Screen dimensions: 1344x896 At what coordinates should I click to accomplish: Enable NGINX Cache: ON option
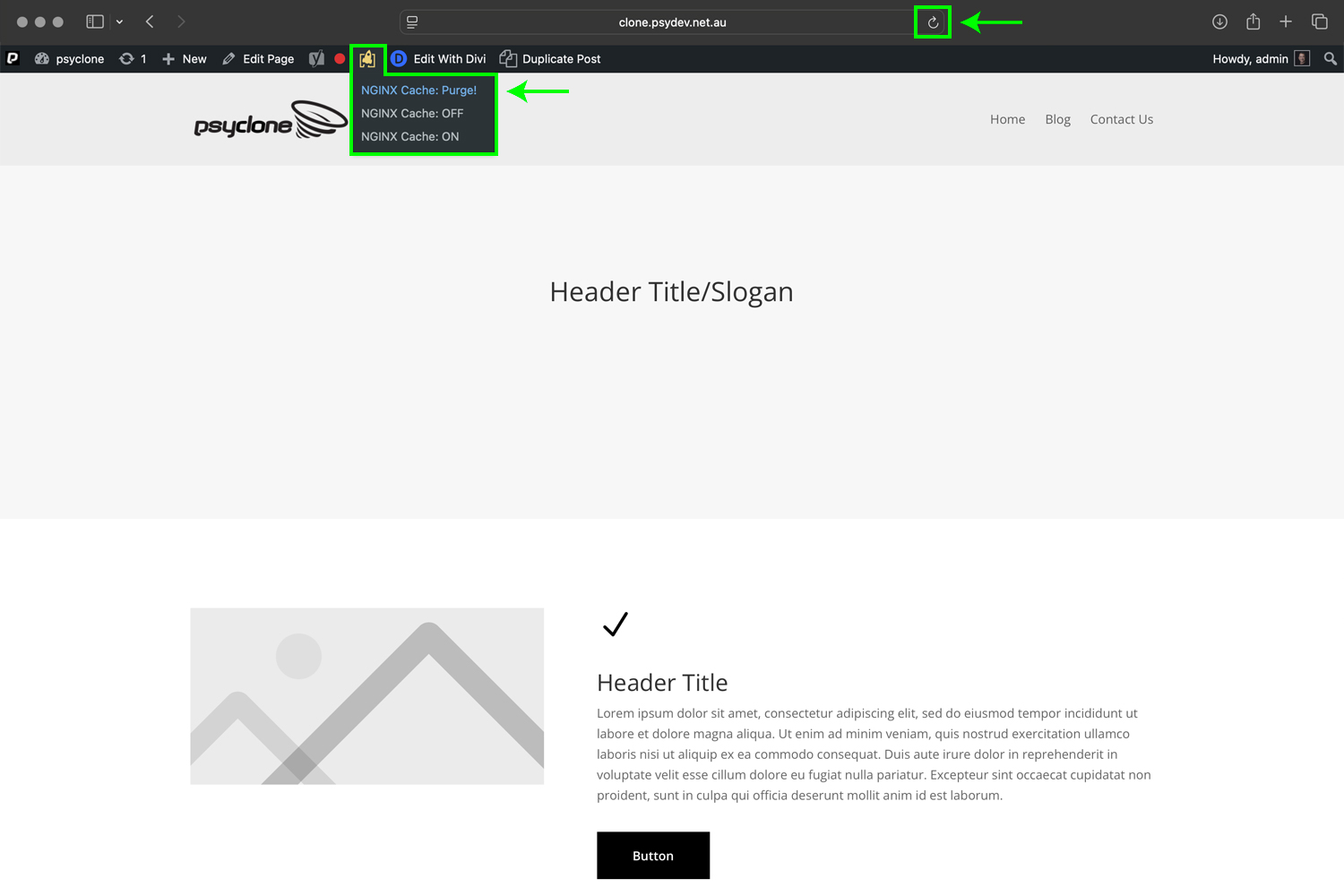coord(409,136)
